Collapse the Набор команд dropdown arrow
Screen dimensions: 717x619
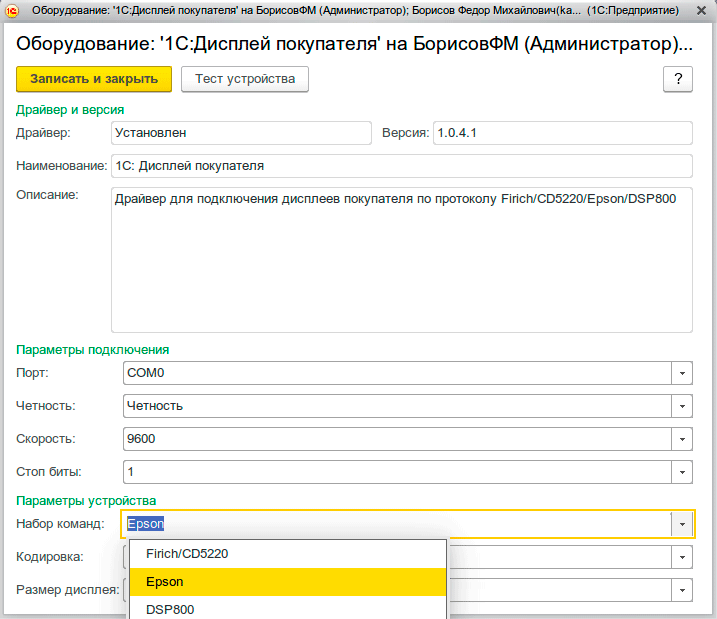(682, 524)
